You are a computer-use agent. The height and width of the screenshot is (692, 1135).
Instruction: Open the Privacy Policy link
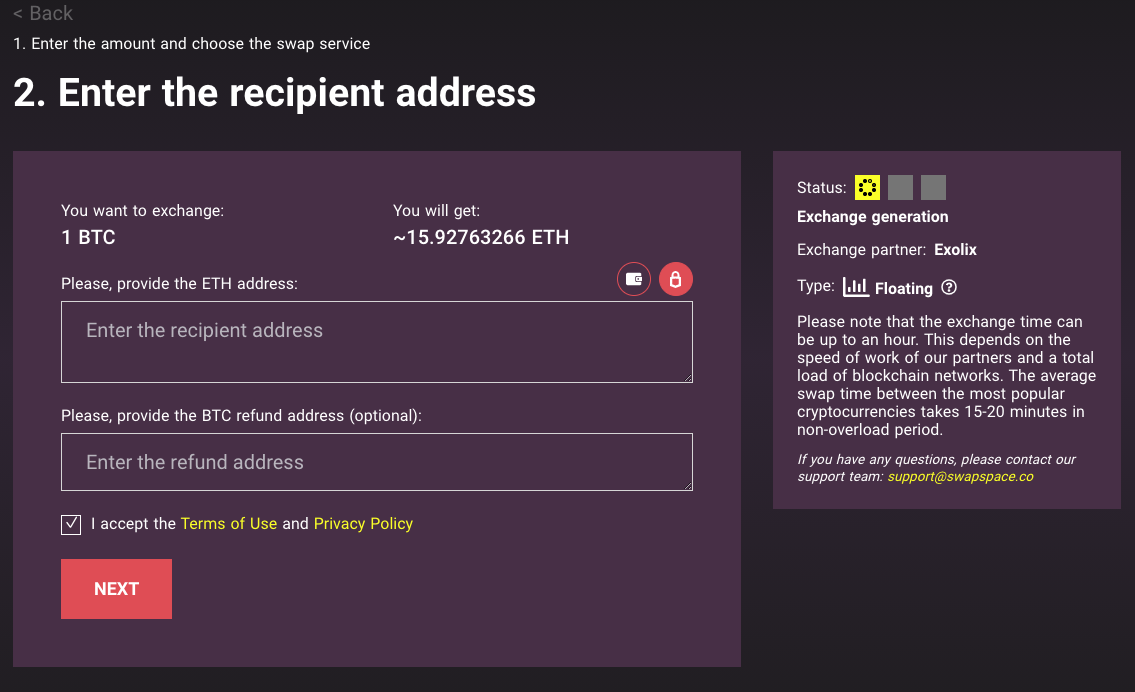(363, 523)
